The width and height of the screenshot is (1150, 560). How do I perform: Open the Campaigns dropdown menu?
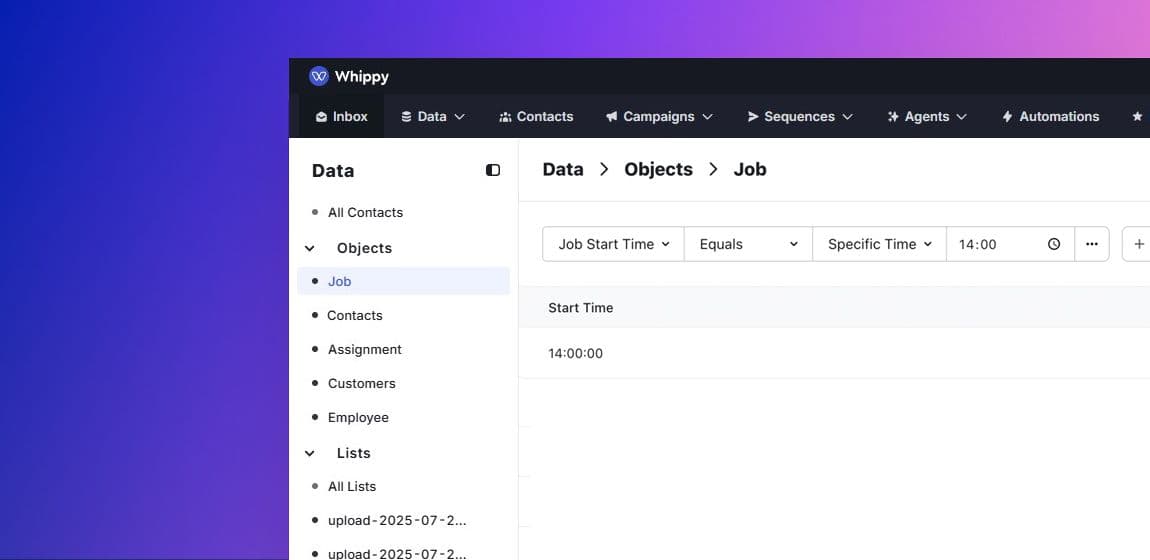(659, 117)
